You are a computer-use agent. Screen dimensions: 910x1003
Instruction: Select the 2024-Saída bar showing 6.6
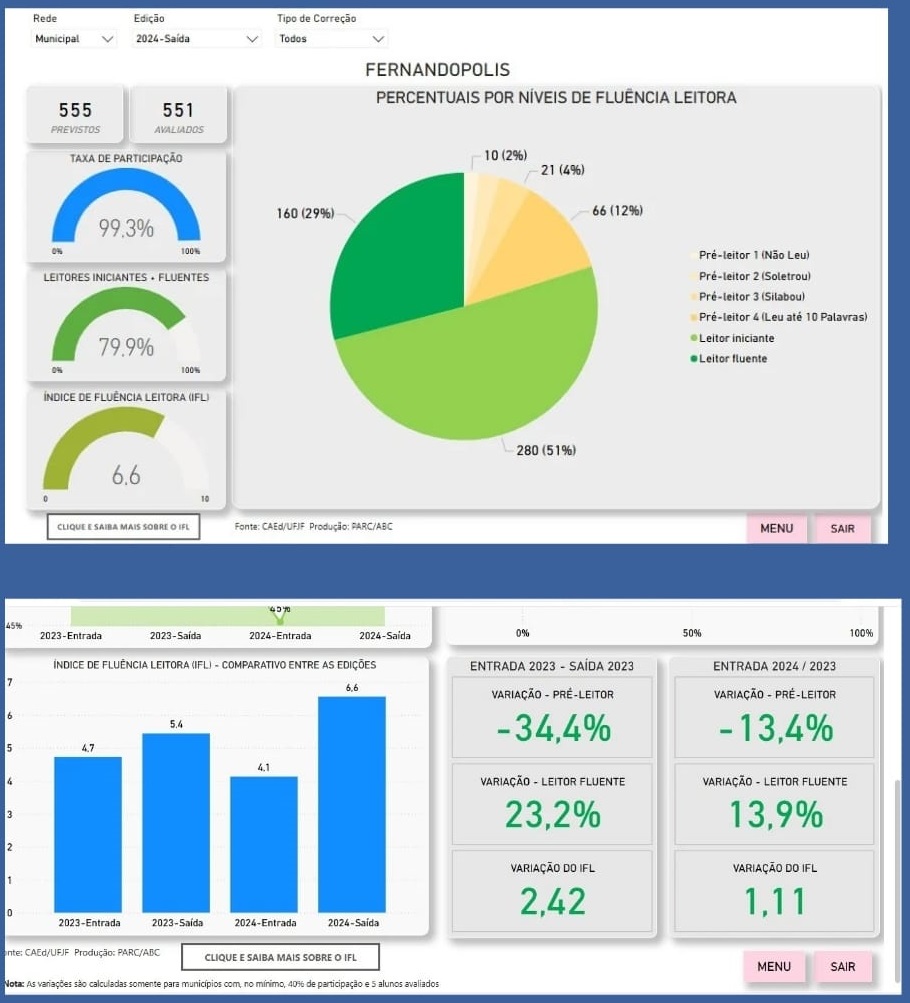coord(351,804)
